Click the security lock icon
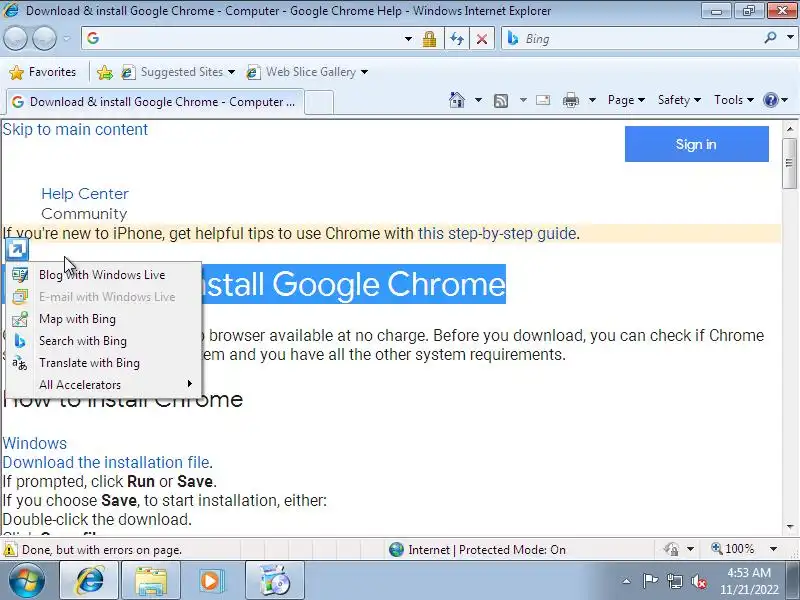Viewport: 800px width, 600px height. tap(429, 38)
